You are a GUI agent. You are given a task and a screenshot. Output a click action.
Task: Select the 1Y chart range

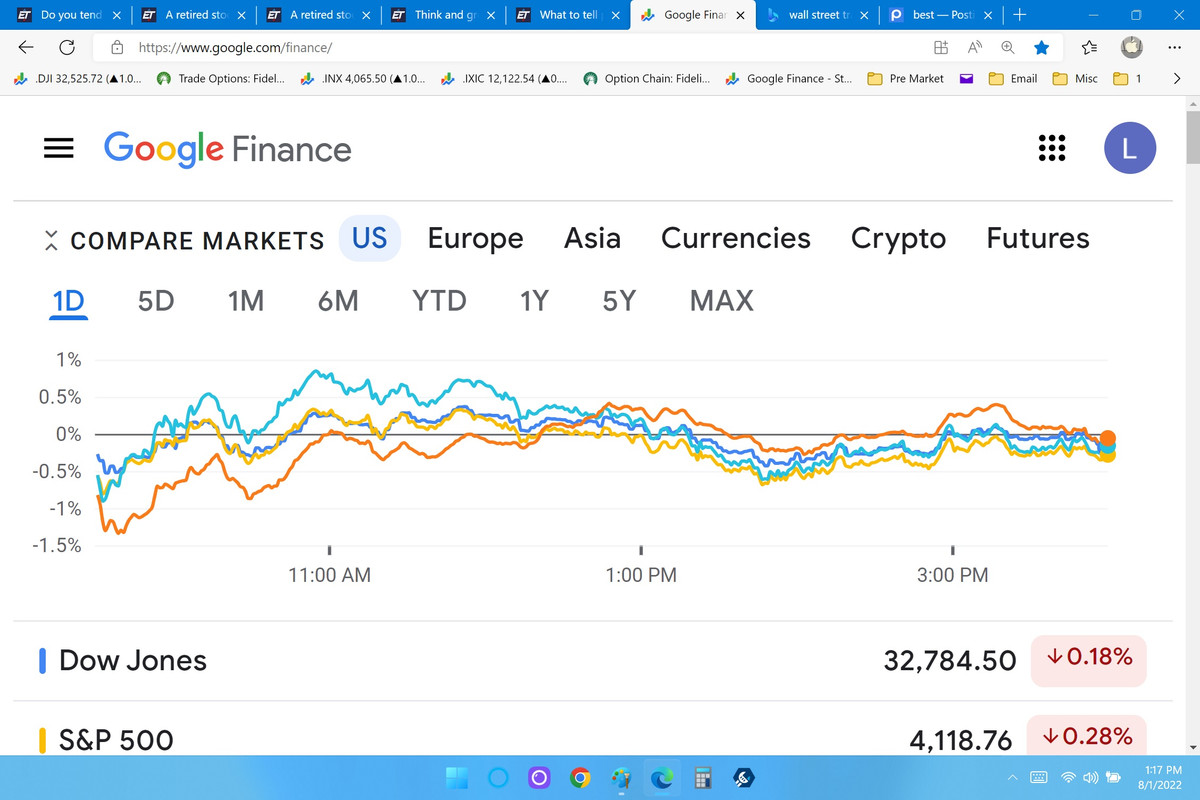point(534,300)
